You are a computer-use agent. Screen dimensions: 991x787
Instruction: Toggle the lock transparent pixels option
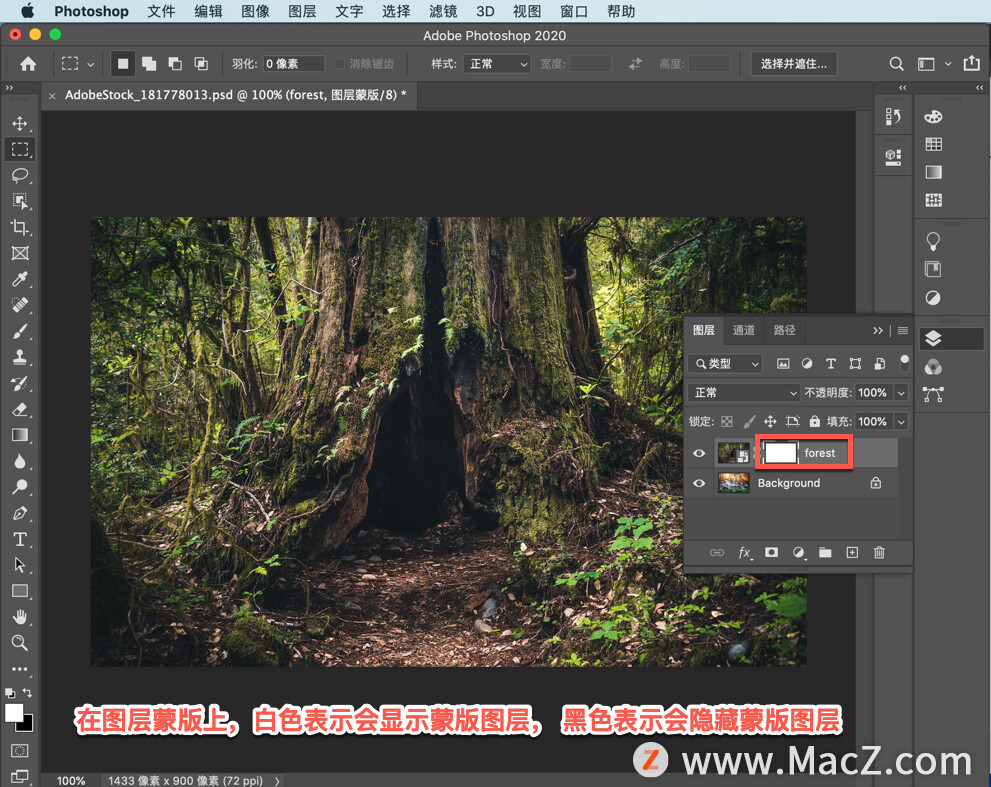[727, 422]
